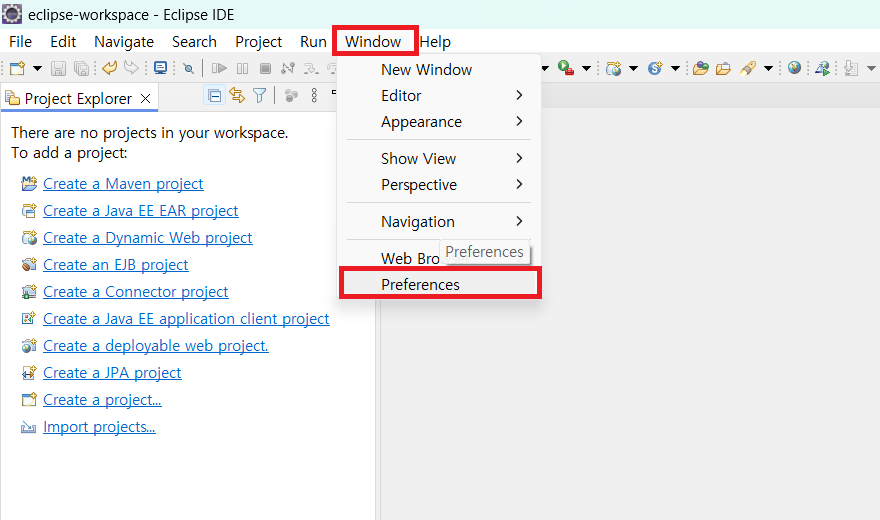The width and height of the screenshot is (880, 520).
Task: Open the Help menu
Action: click(x=436, y=42)
